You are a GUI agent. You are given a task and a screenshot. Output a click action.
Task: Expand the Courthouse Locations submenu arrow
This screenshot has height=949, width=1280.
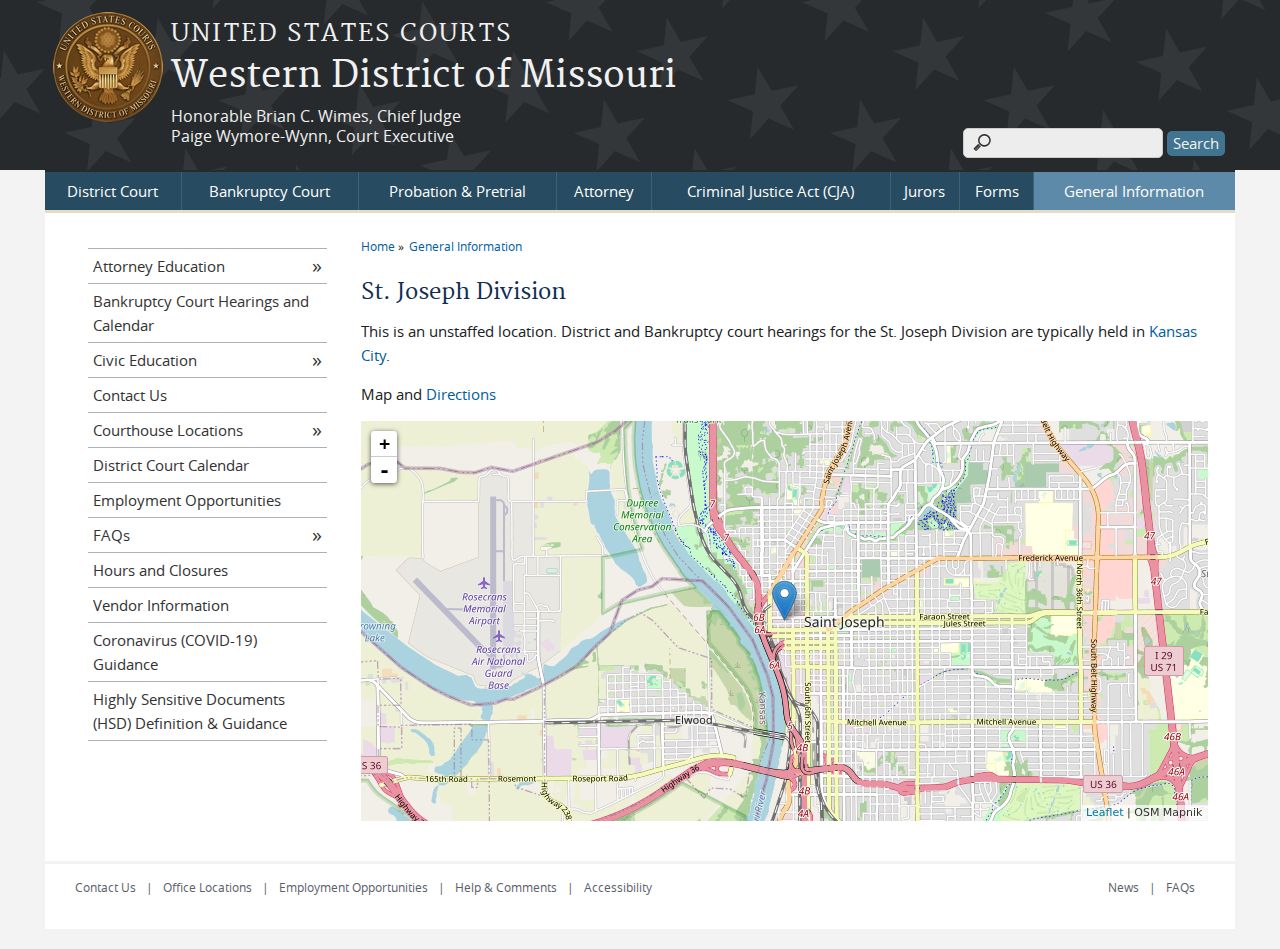pyautogui.click(x=317, y=431)
